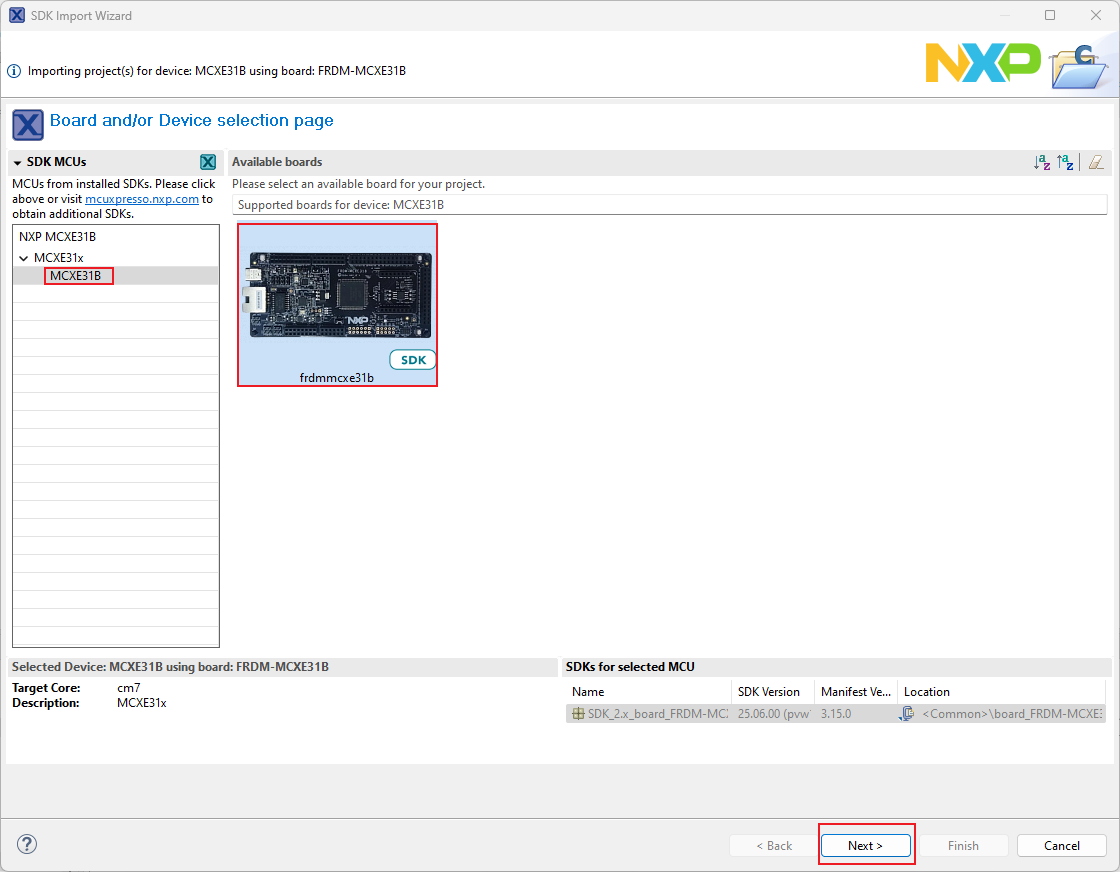Collapse the SDK MCUs section triangle
This screenshot has width=1120, height=872.
[x=18, y=163]
